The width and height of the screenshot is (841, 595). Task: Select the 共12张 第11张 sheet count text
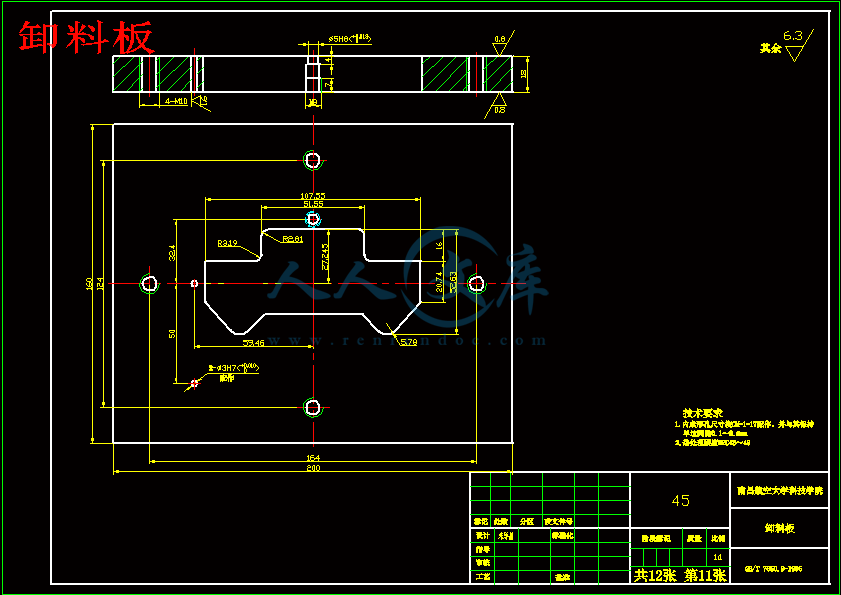click(x=680, y=576)
